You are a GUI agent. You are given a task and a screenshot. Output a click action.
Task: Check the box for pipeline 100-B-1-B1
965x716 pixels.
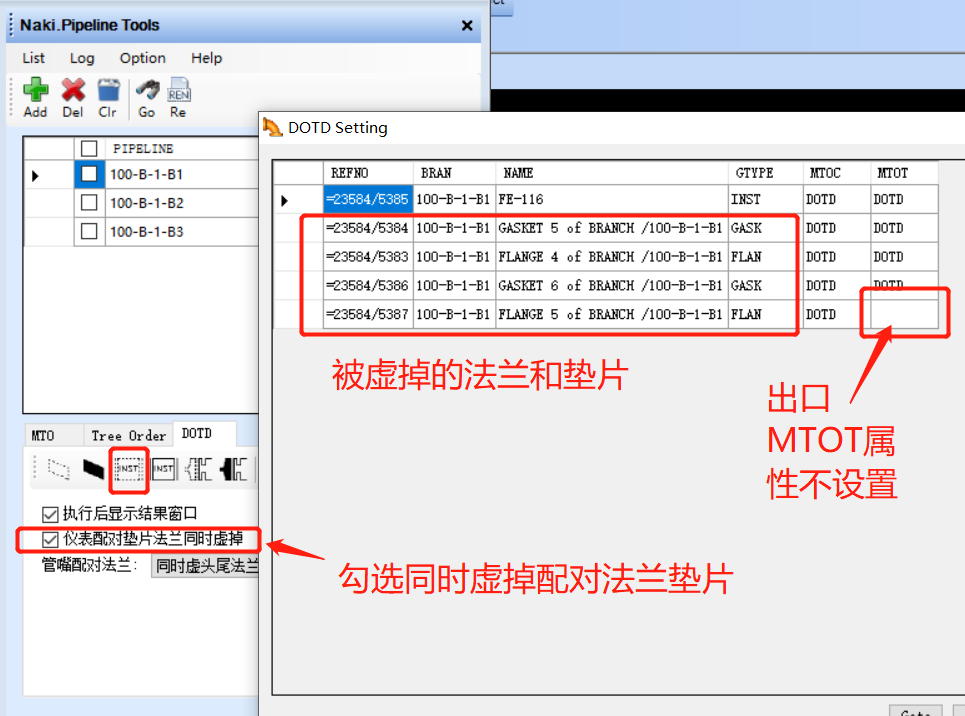[89, 174]
